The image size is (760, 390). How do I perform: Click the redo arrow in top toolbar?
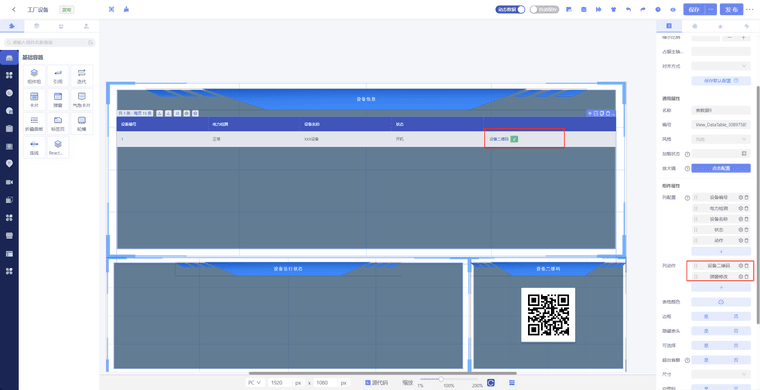[x=643, y=9]
